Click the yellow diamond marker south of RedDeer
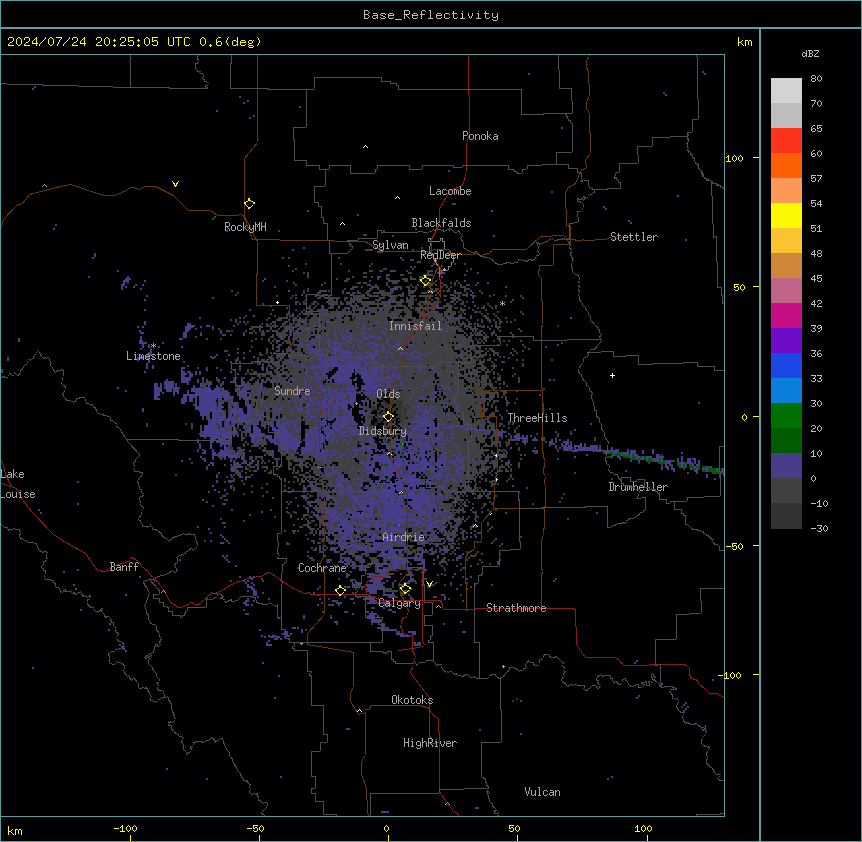Image resolution: width=862 pixels, height=842 pixels. (426, 280)
